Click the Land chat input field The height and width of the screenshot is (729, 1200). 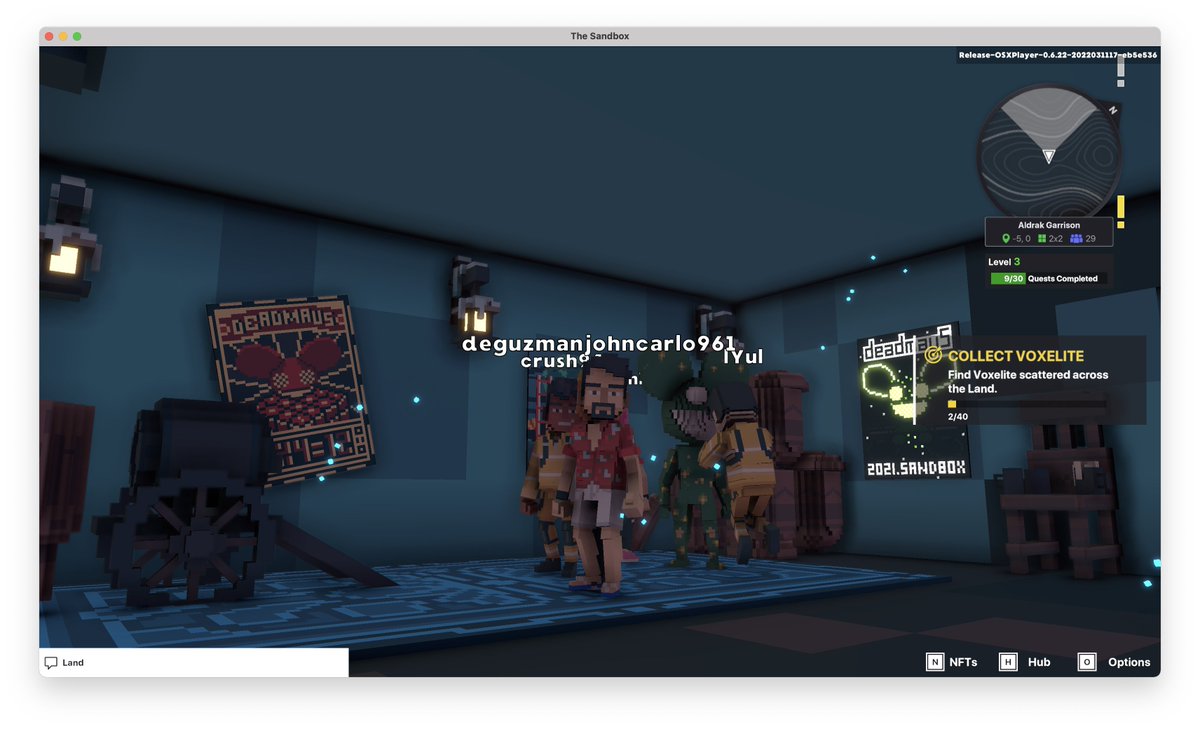coord(194,662)
